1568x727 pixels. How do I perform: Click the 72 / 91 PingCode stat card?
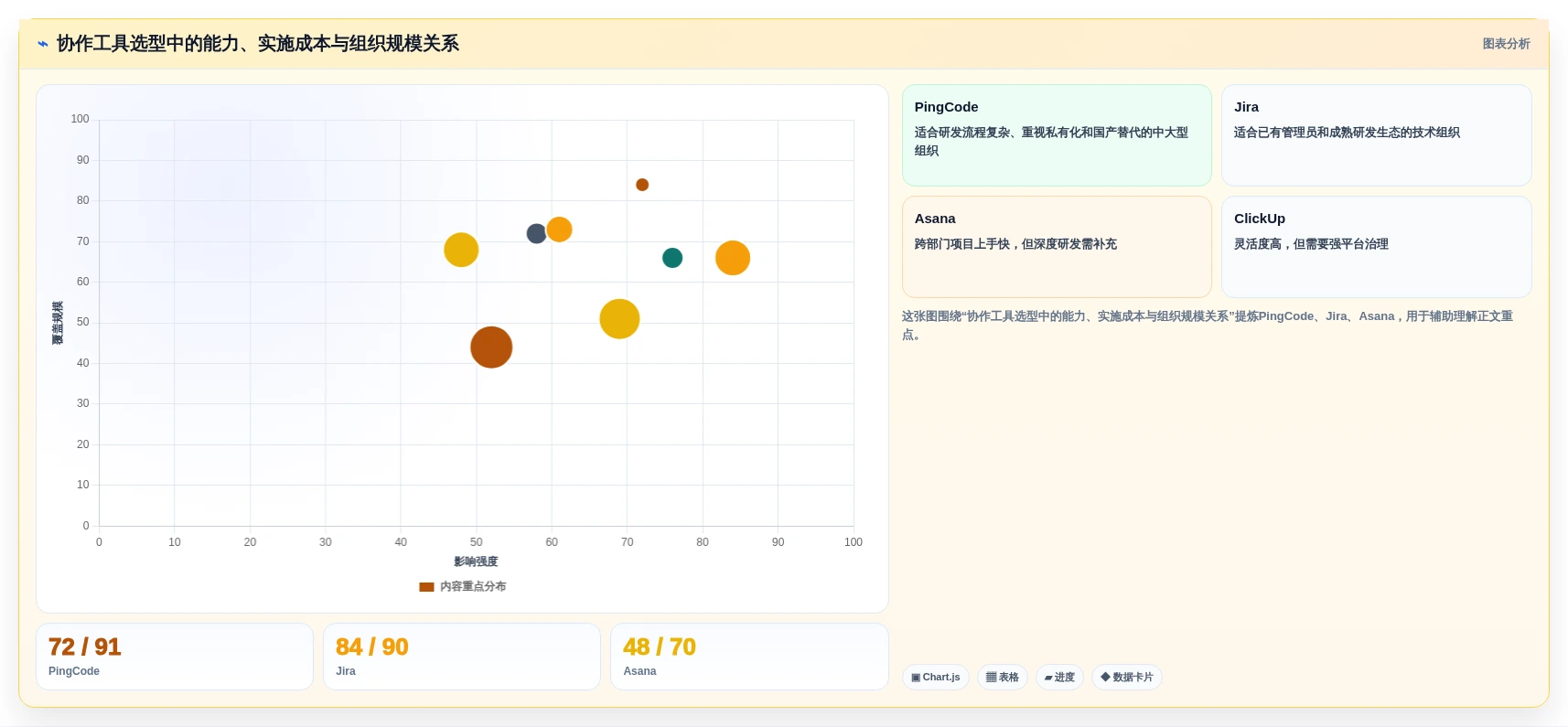coord(175,657)
